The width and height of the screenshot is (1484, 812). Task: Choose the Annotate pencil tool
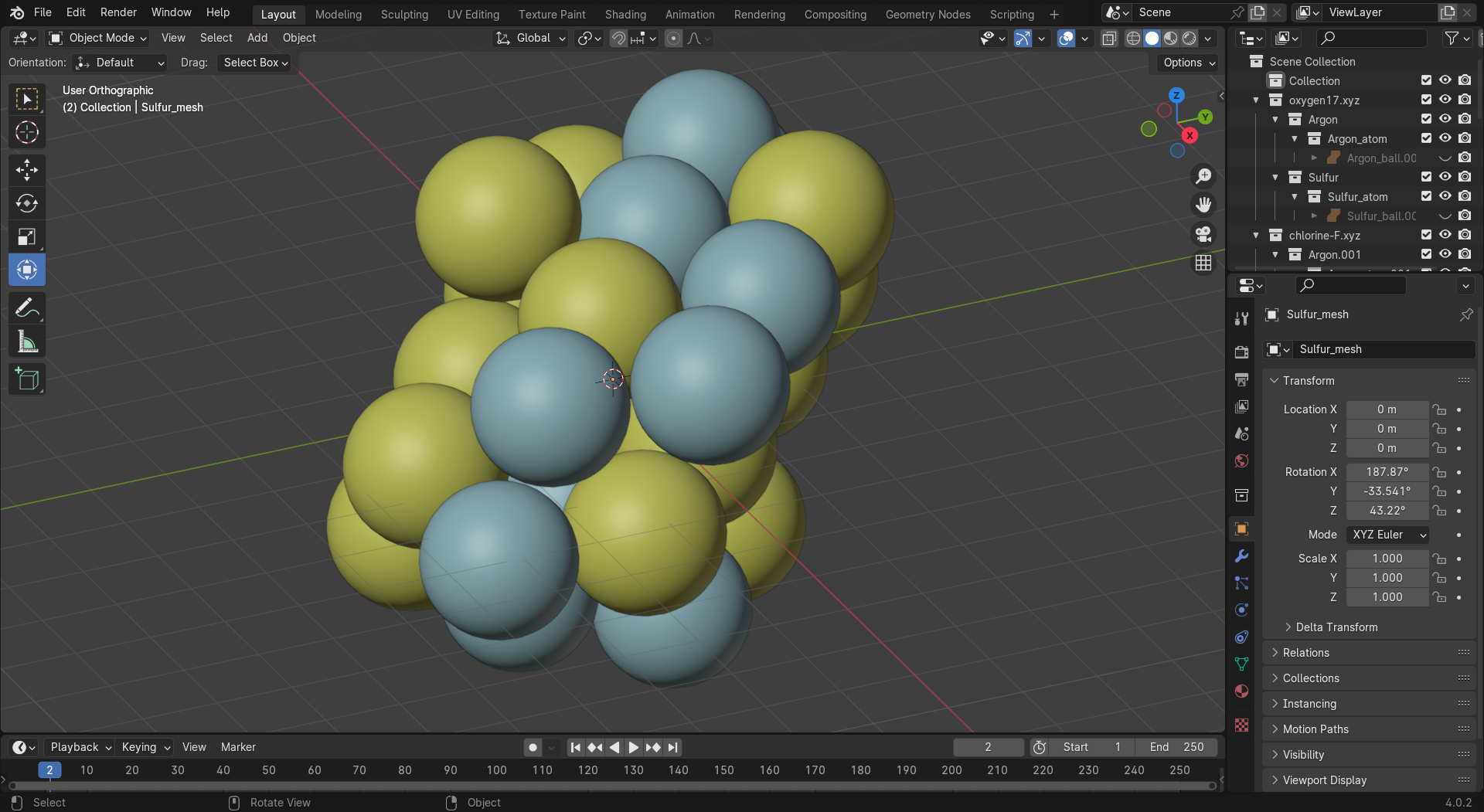(x=27, y=308)
